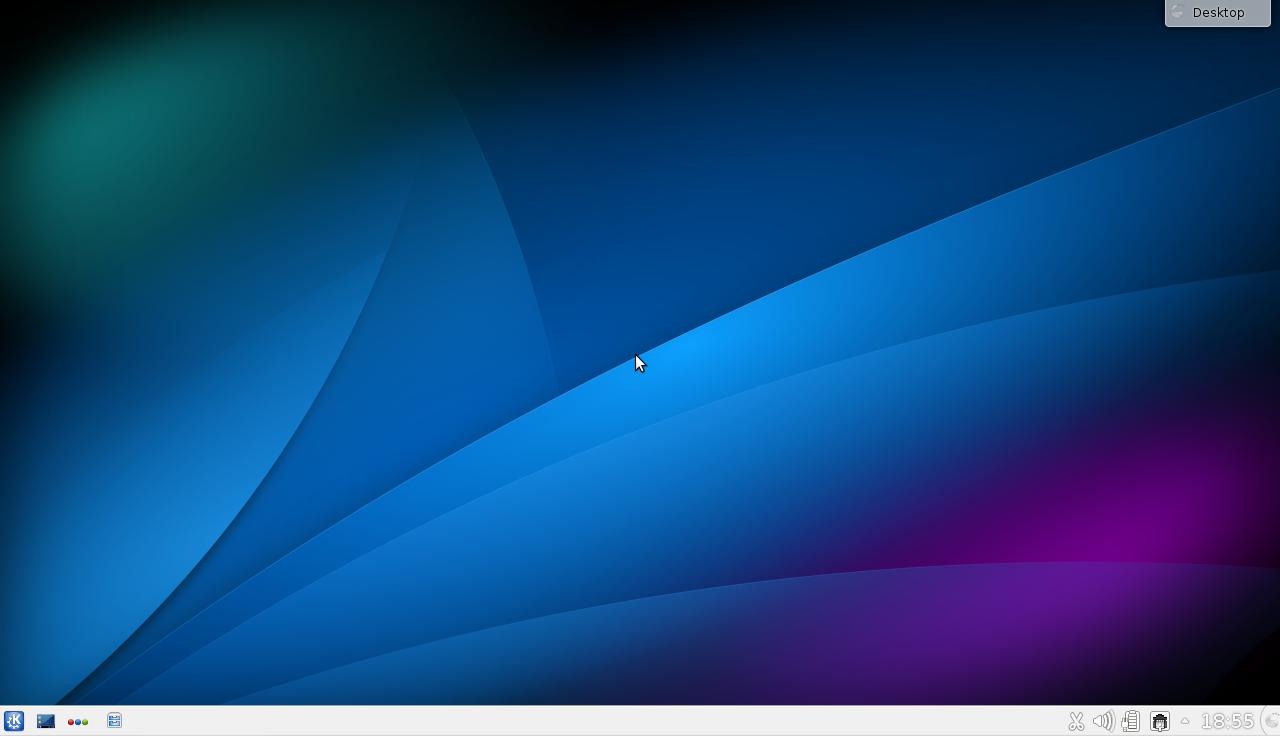Open the device notifier popup panel
Screen dimensions: 1280x736
[1160, 721]
